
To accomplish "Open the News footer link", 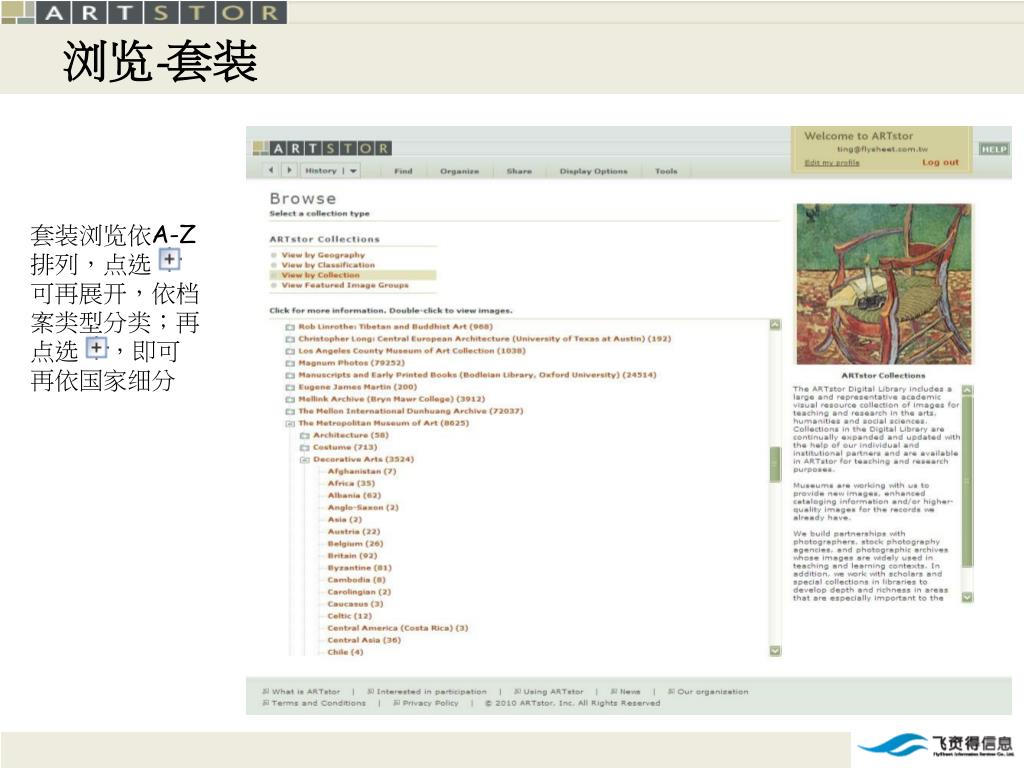I will 630,692.
